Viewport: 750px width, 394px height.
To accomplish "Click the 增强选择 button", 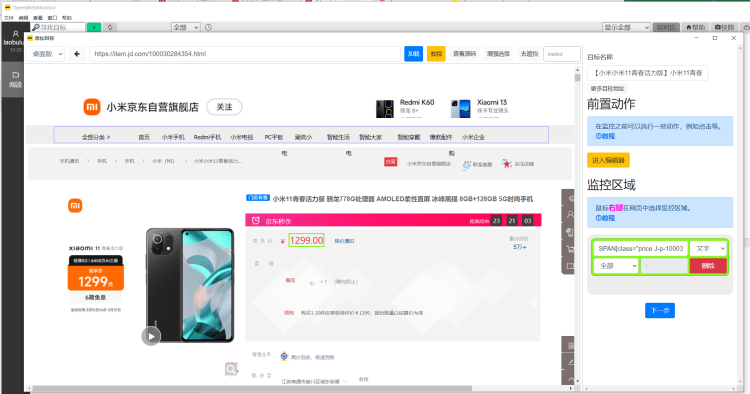I will pyautogui.click(x=498, y=54).
